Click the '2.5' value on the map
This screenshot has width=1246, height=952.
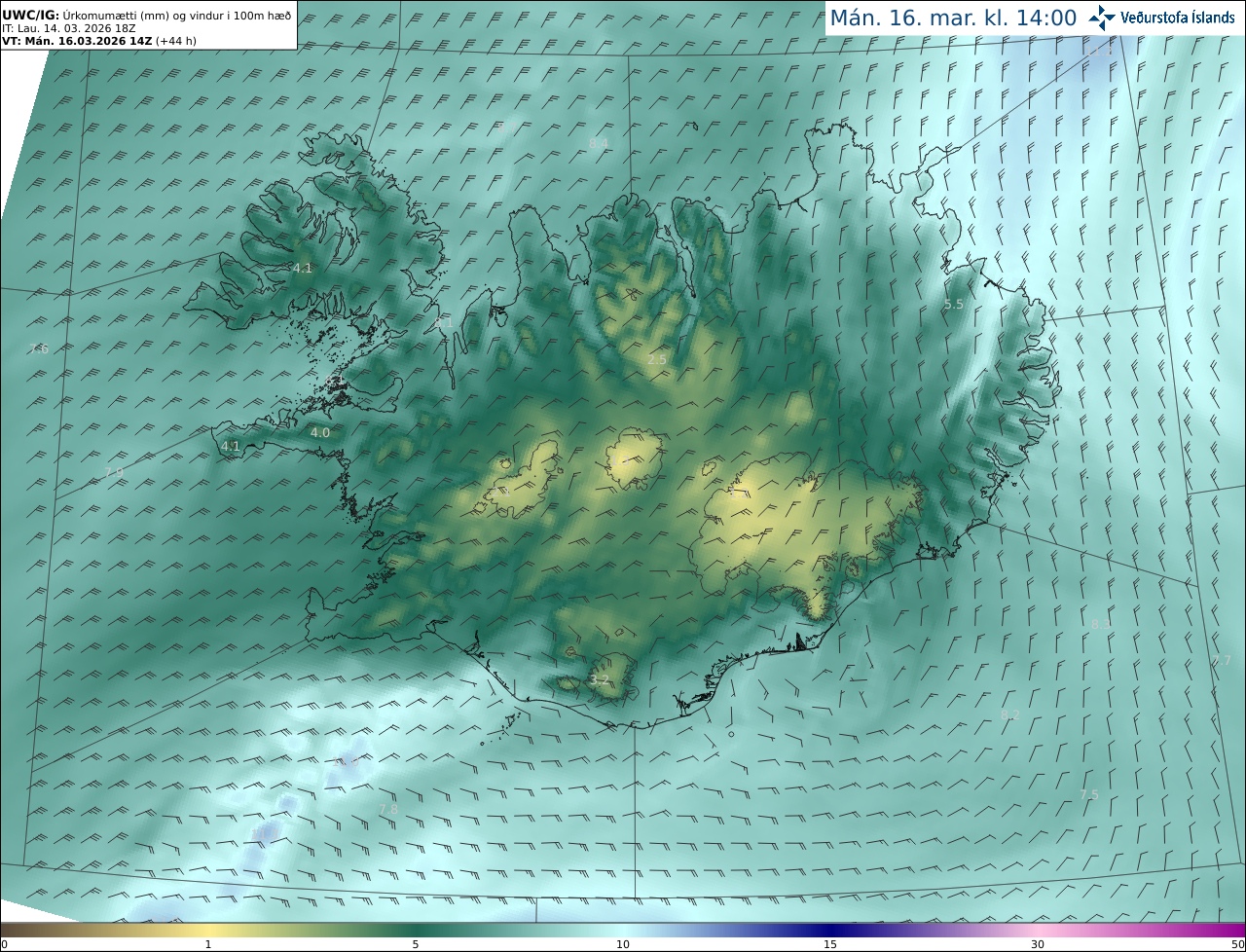(657, 360)
